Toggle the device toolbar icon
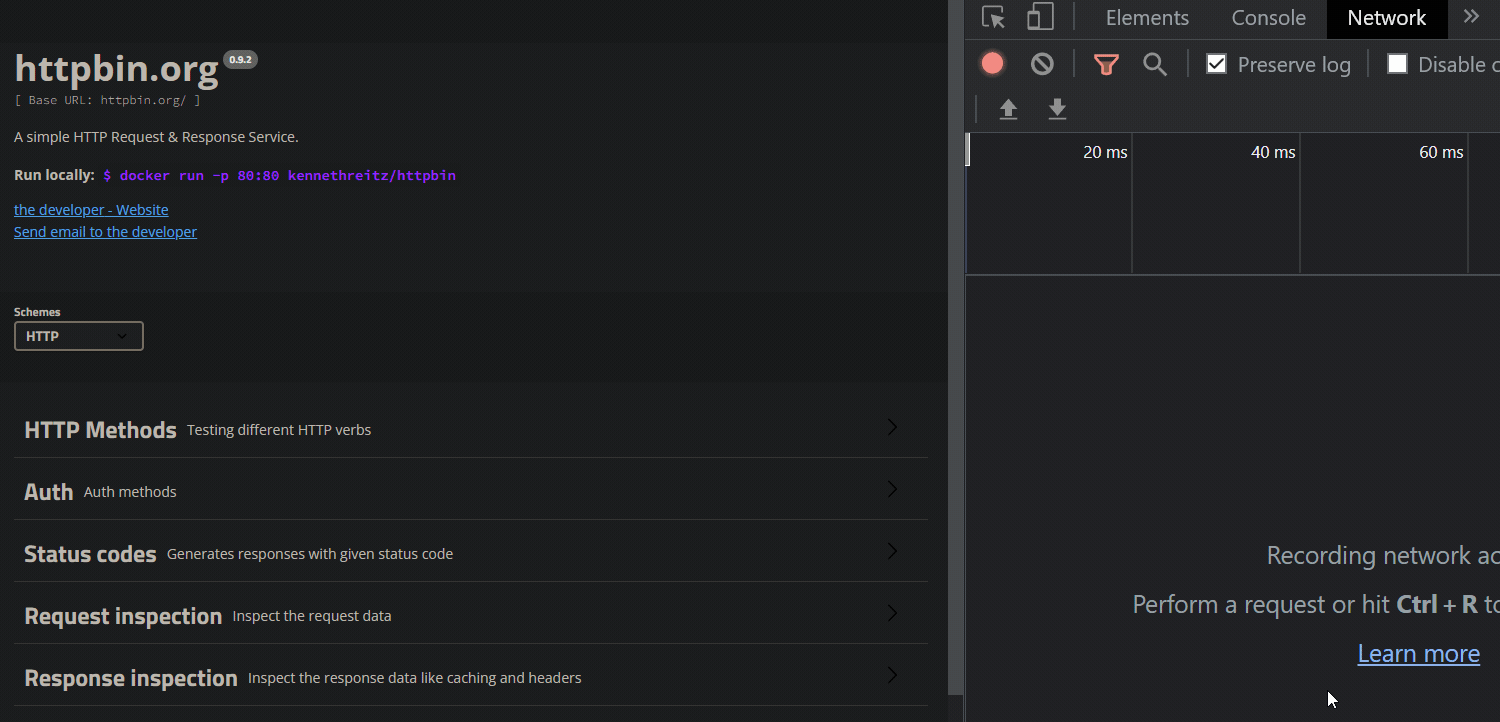Screen dimensions: 1500x722 click(1040, 17)
